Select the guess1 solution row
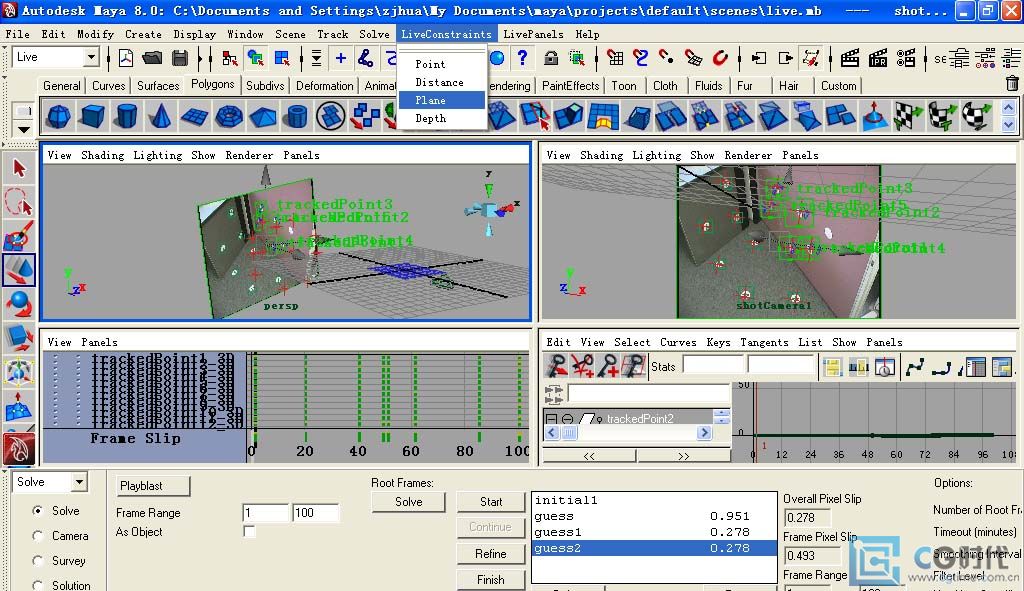This screenshot has height=591, width=1024. (654, 532)
